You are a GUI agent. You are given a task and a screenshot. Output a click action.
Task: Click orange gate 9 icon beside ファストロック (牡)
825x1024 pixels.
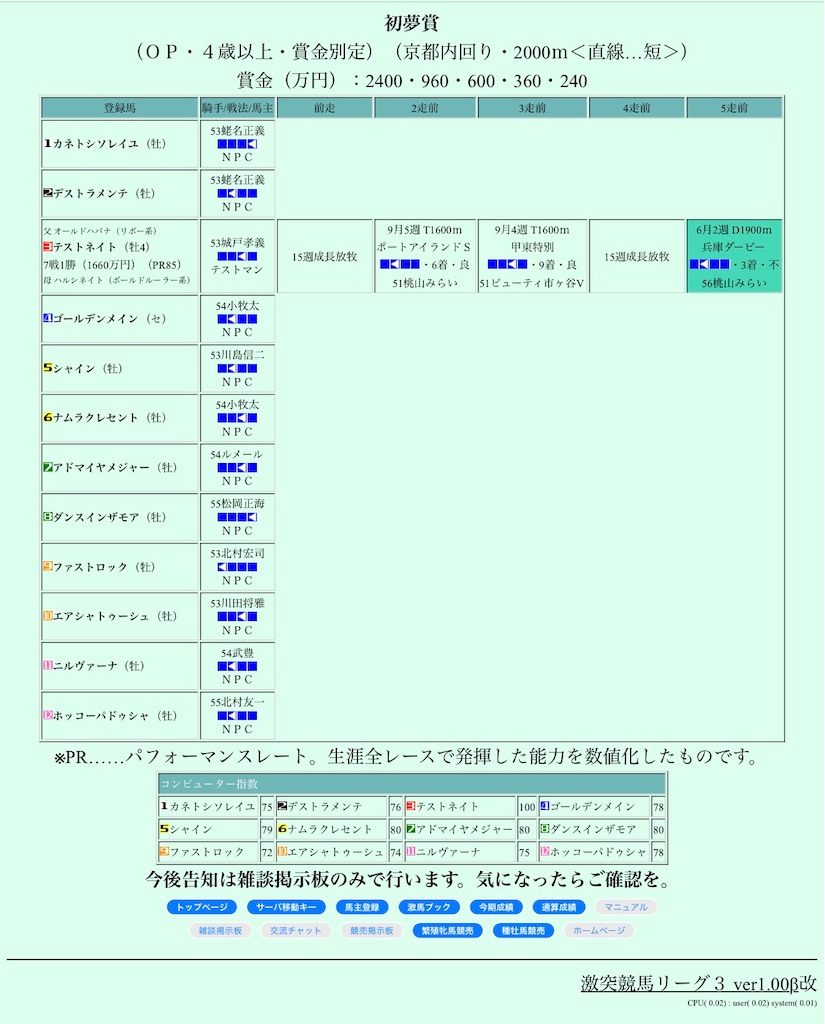point(48,566)
